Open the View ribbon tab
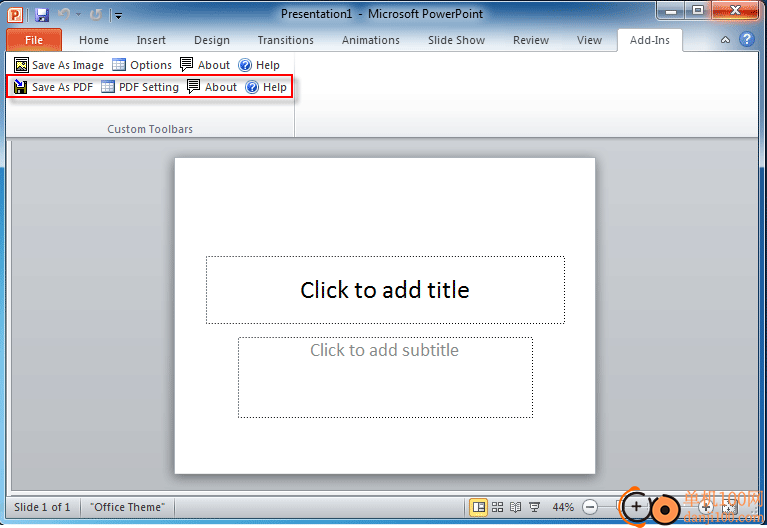 point(589,40)
